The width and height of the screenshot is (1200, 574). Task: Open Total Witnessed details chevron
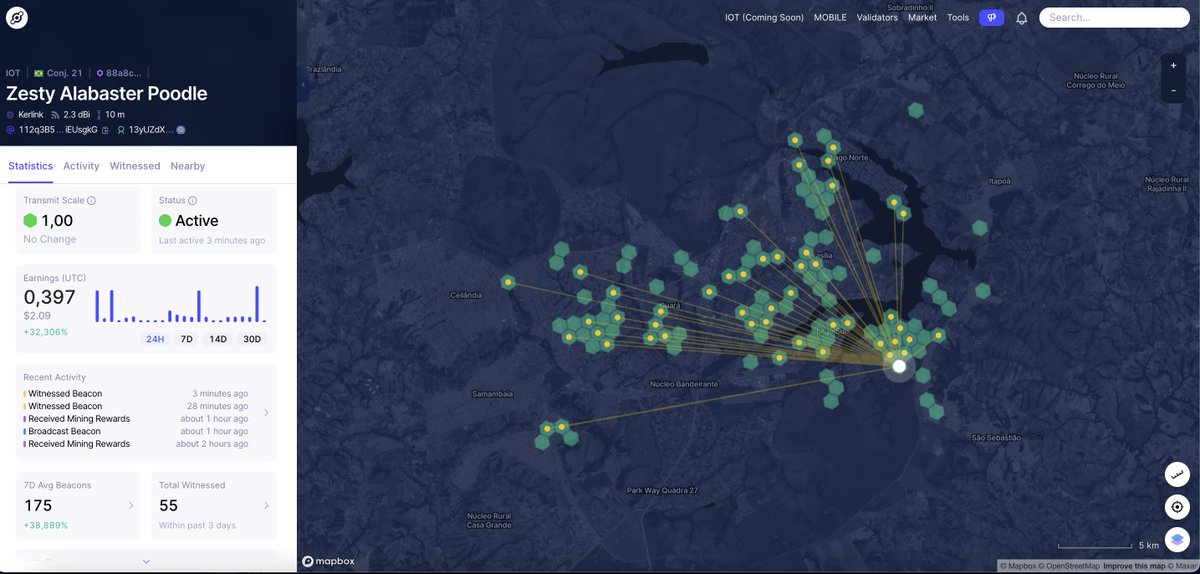click(266, 506)
